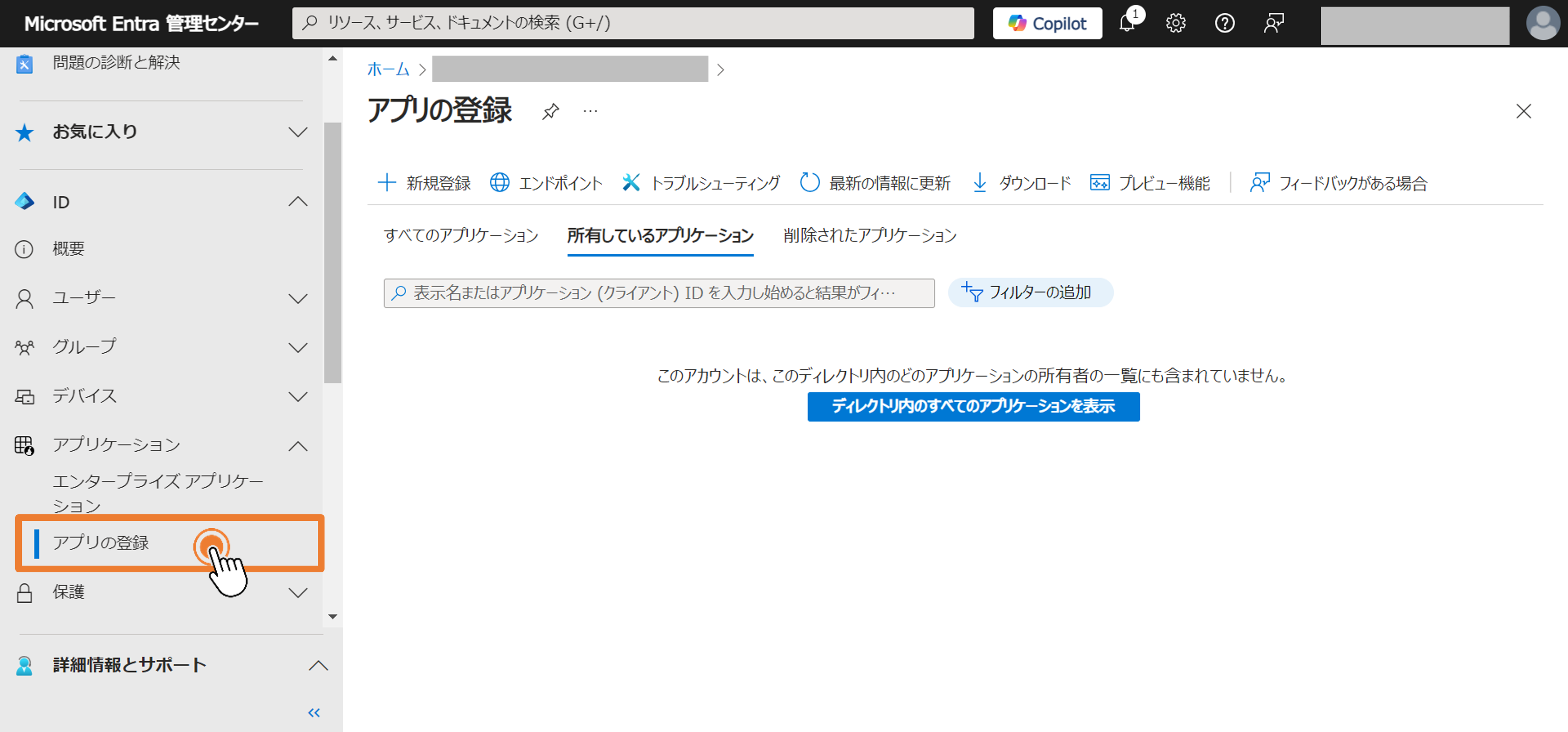Focus the global resource search box
Viewport: 1568px width, 732px height.
tap(633, 23)
